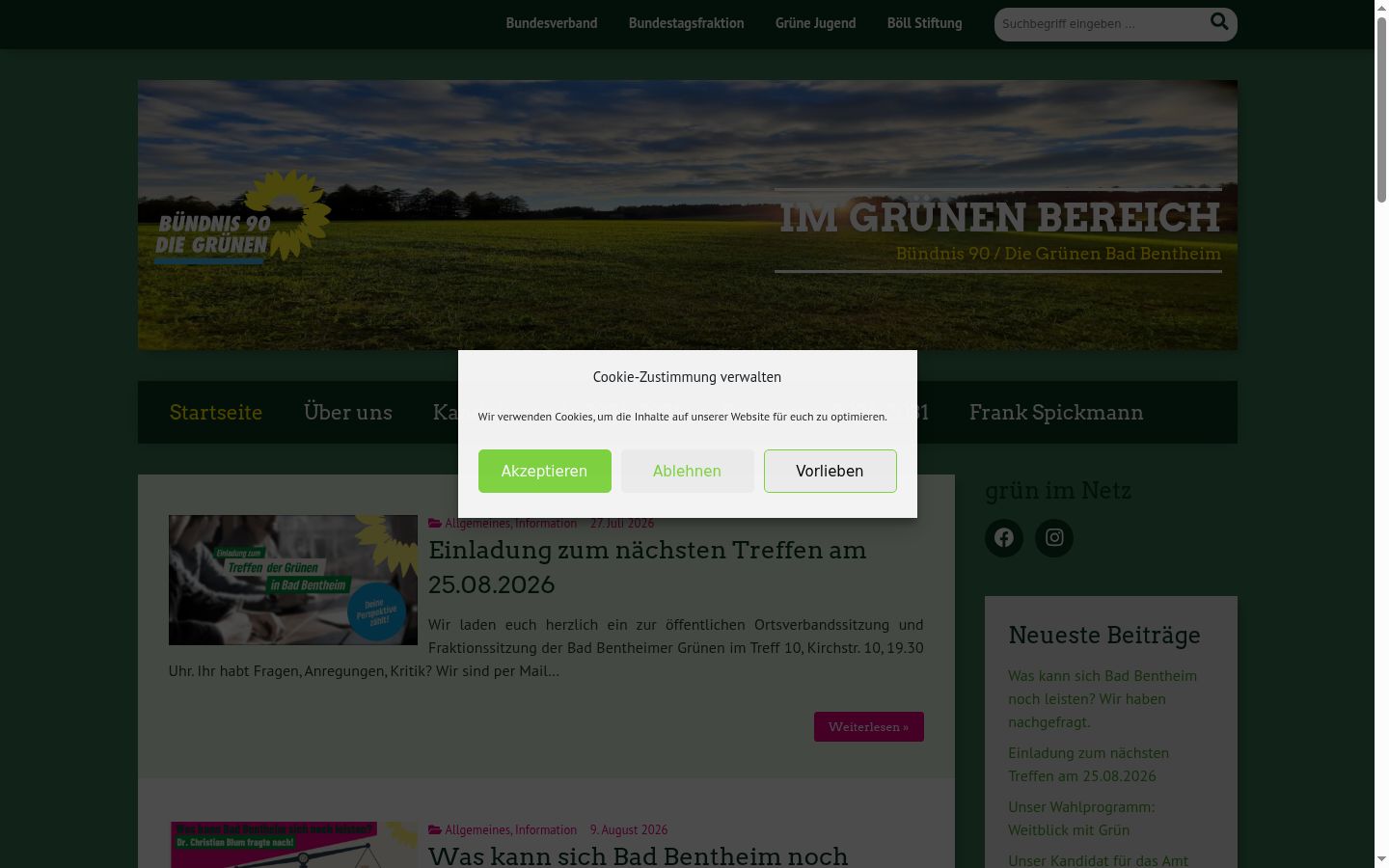Click the Bündnis 90 Die Grünen logo
The width and height of the screenshot is (1389, 868).
[x=242, y=217]
